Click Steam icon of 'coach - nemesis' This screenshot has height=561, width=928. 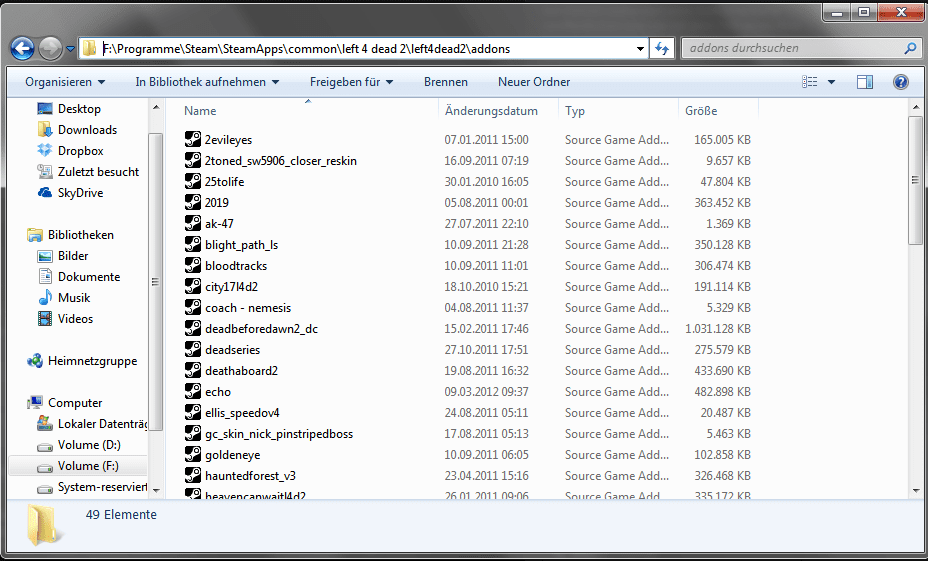193,308
